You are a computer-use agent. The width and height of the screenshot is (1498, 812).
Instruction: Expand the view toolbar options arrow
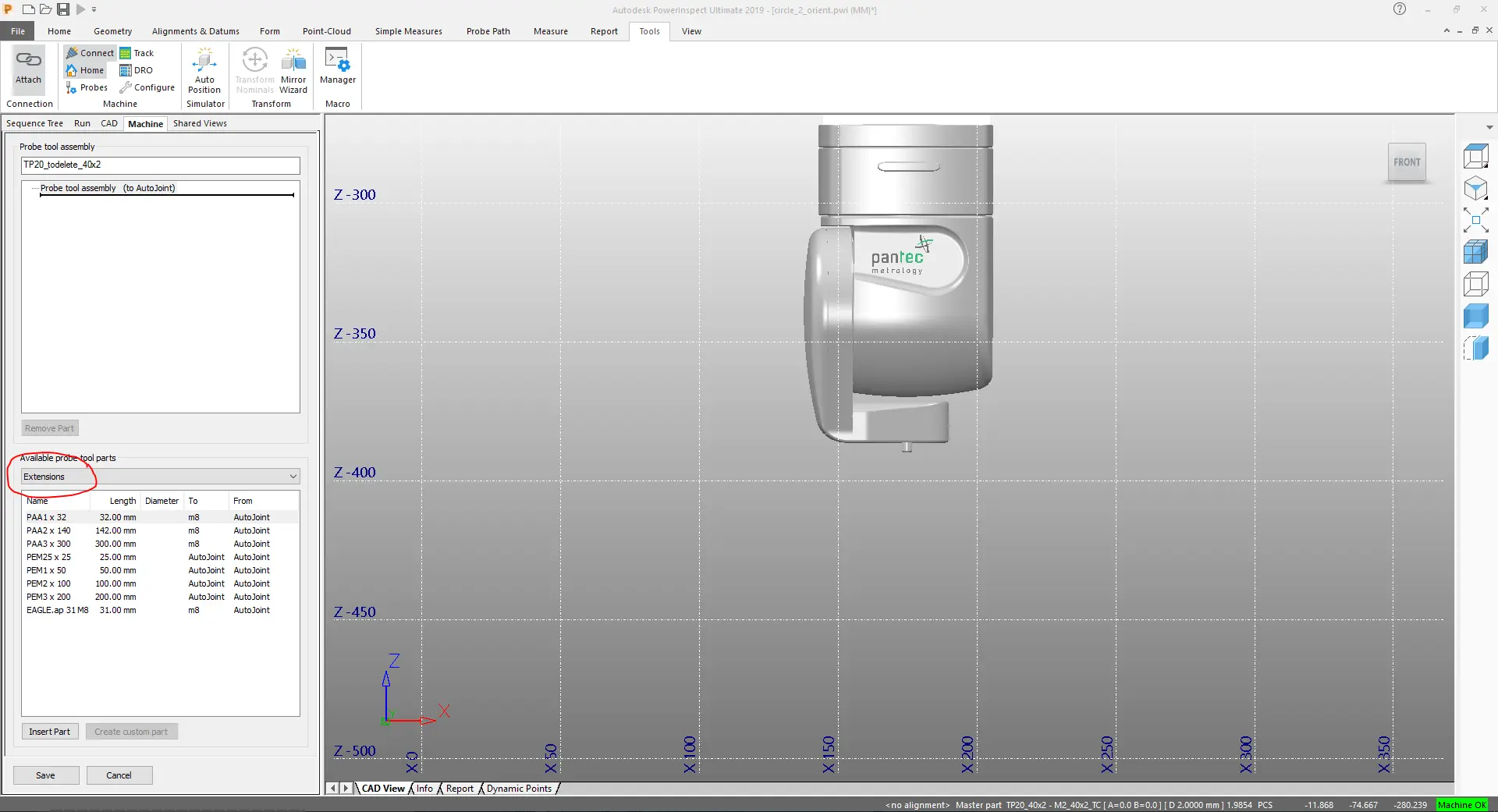[1489, 127]
